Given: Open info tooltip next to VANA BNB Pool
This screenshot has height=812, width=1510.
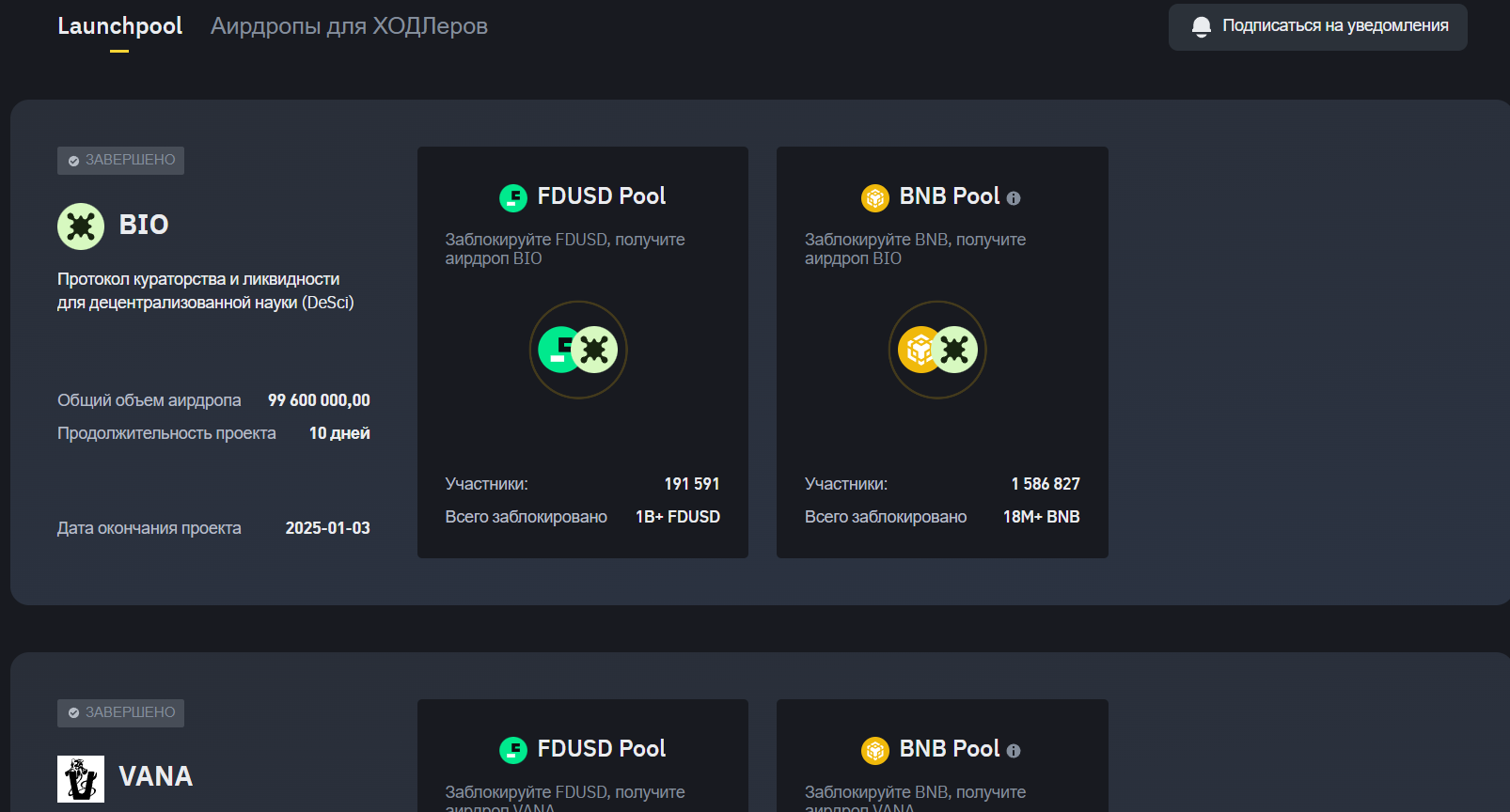Looking at the screenshot, I should (x=1014, y=751).
